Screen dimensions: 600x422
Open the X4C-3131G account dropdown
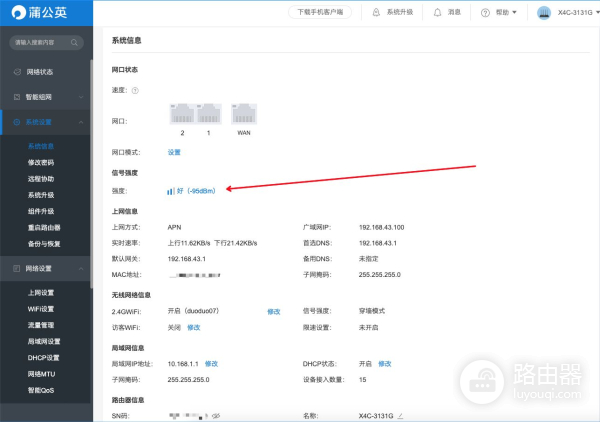tap(578, 13)
